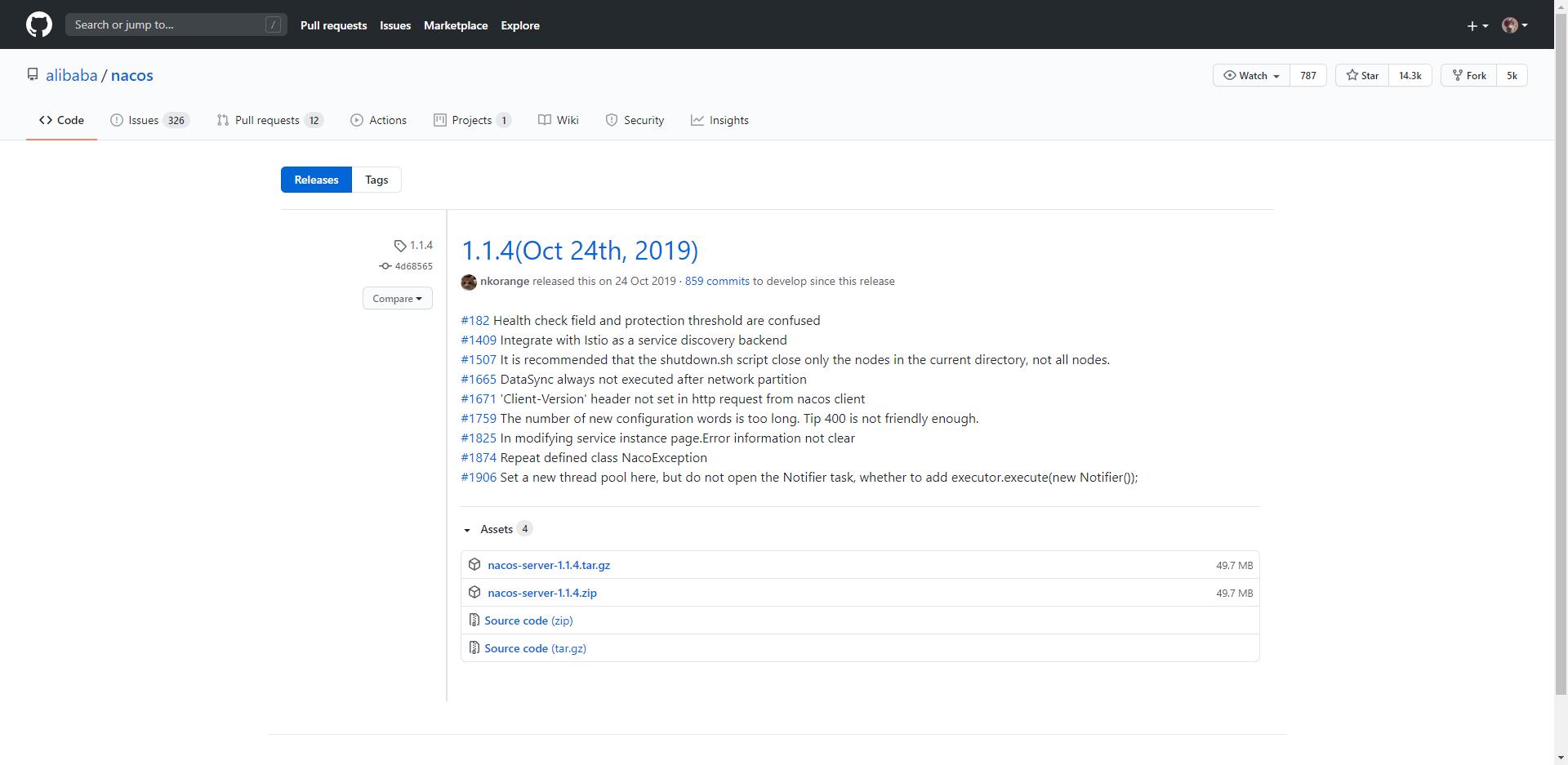Select the Releases button

[316, 180]
